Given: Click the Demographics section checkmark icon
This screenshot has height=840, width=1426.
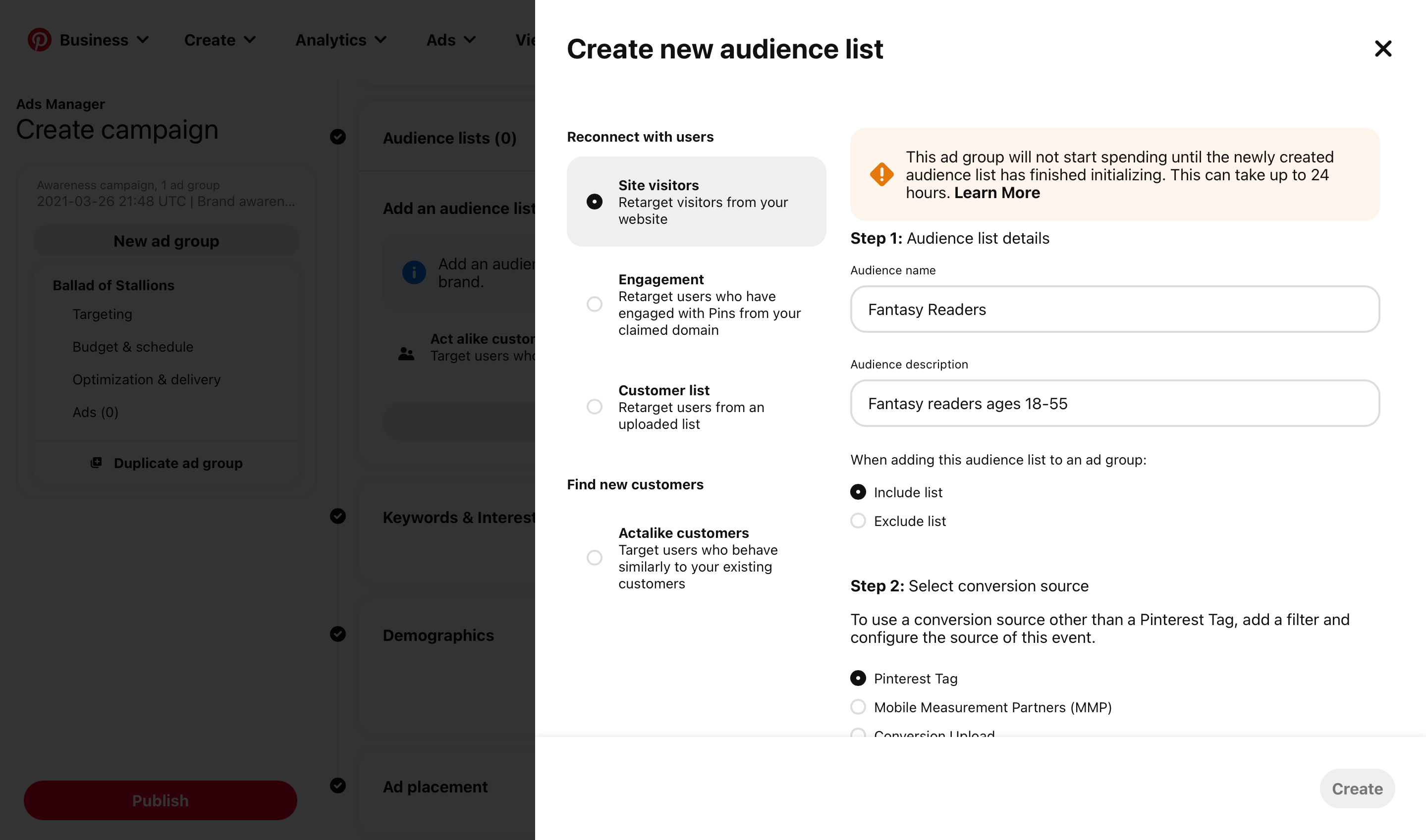Looking at the screenshot, I should pyautogui.click(x=338, y=634).
